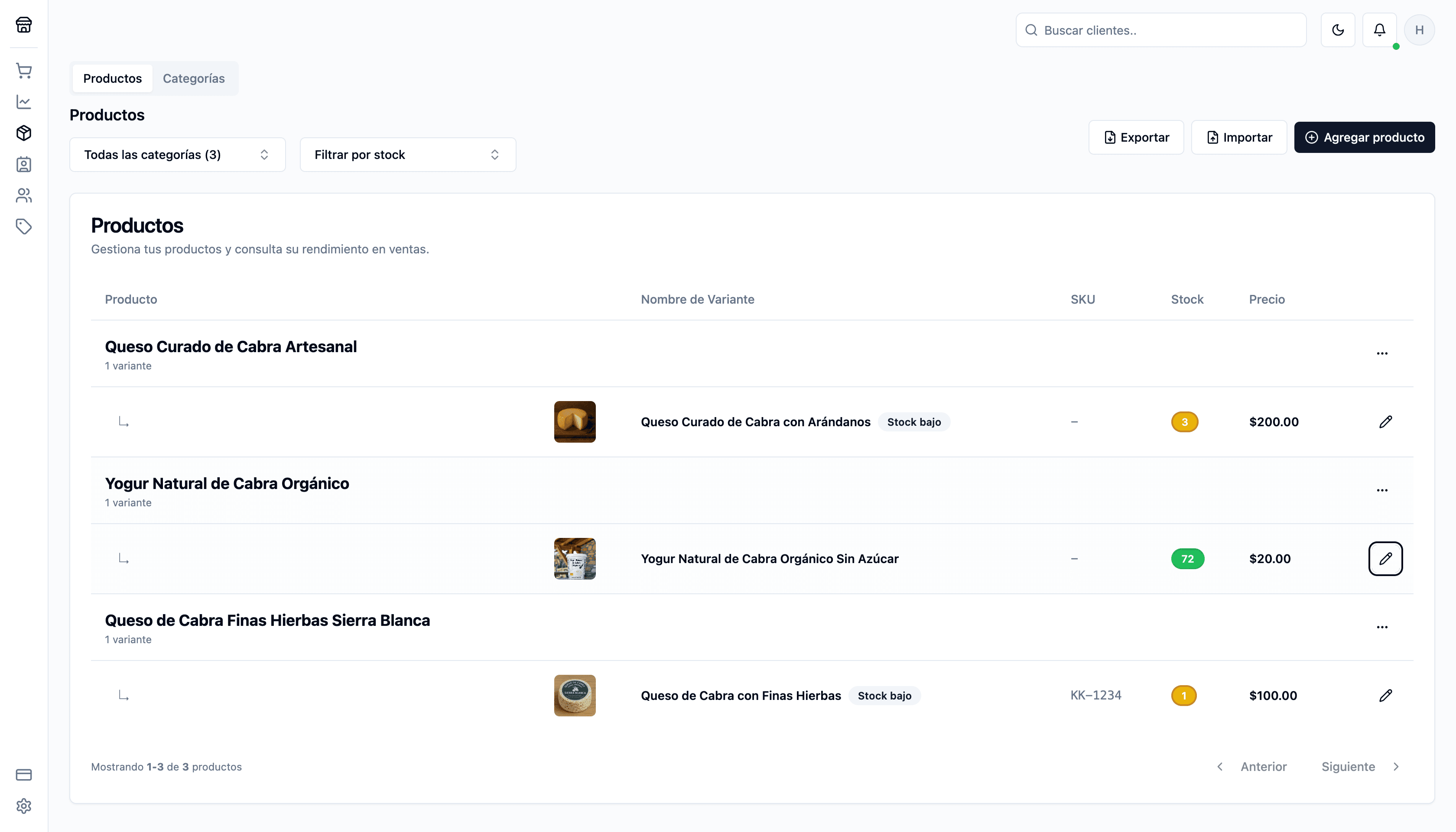Click the Exportar button
Image resolution: width=1456 pixels, height=832 pixels.
(1136, 137)
